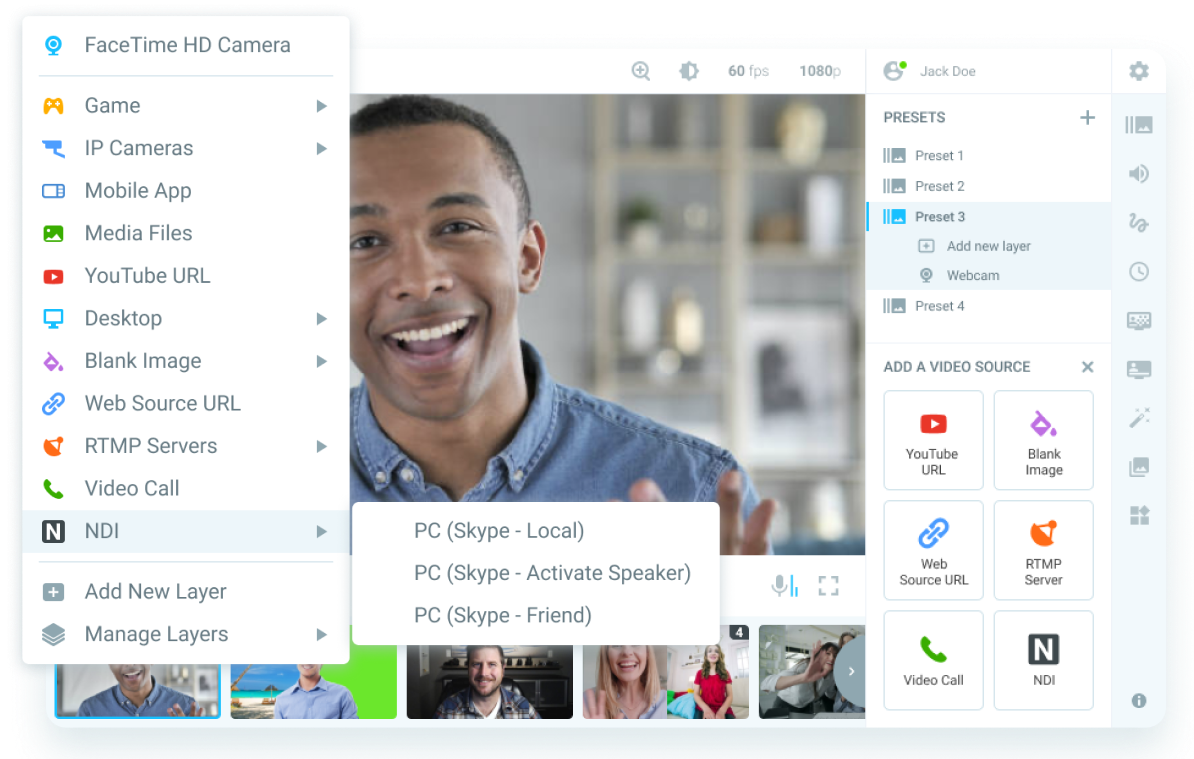The image size is (1194, 759).
Task: Open the keyboard shortcuts sidebar icon
Action: 1138,321
